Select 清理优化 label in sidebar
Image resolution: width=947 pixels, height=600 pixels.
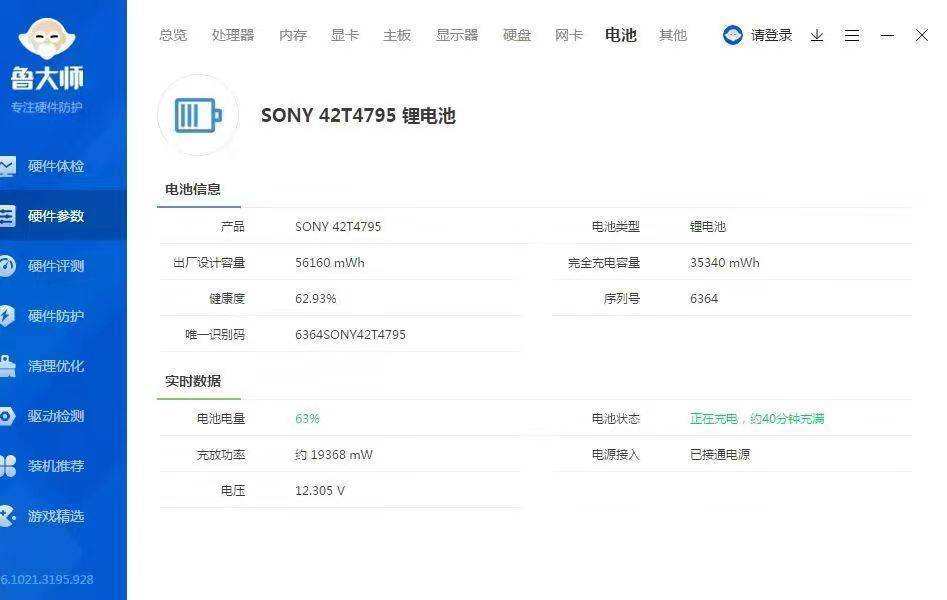coord(56,366)
